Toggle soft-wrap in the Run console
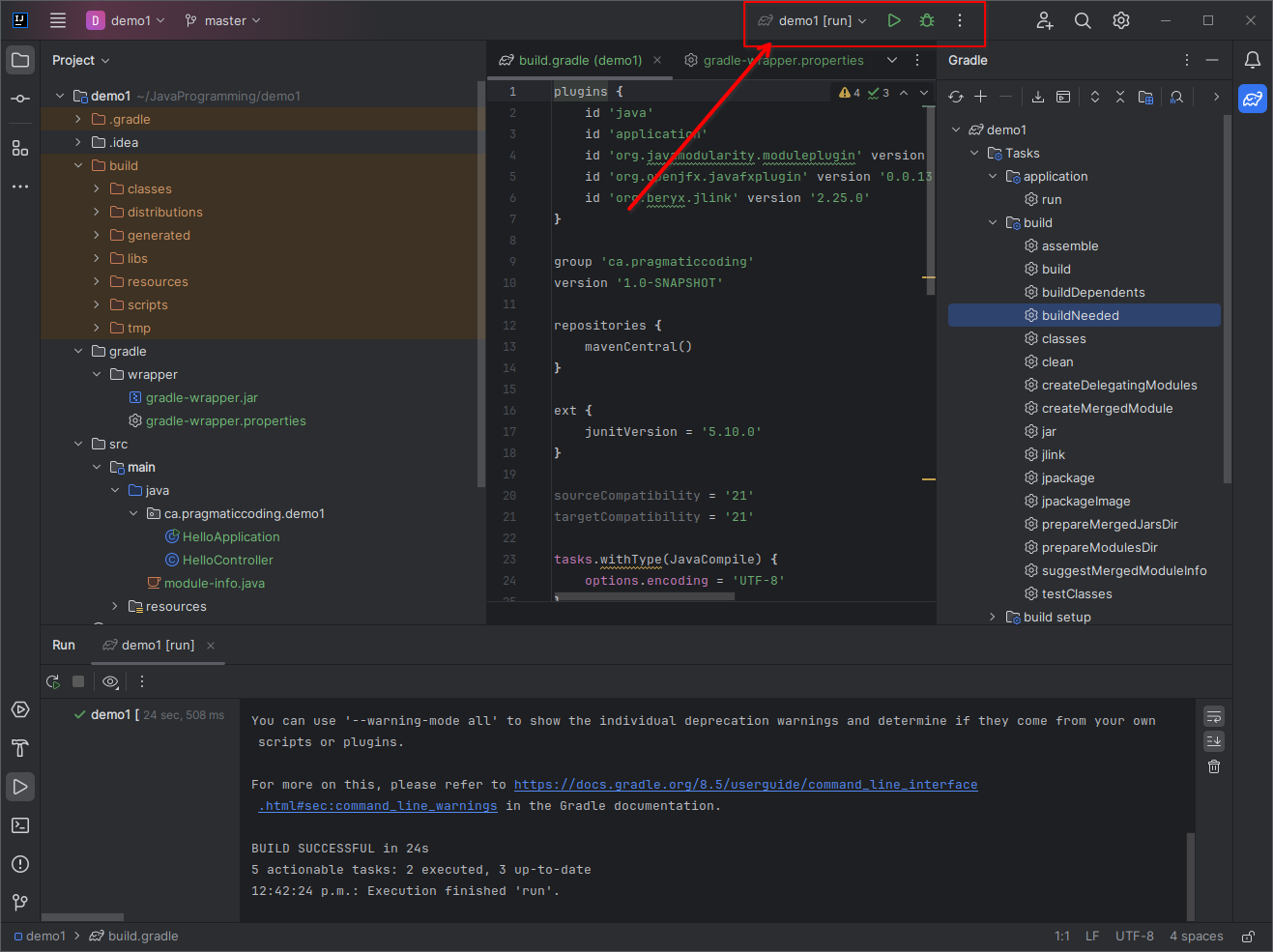This screenshot has width=1273, height=952. pos(1214,716)
